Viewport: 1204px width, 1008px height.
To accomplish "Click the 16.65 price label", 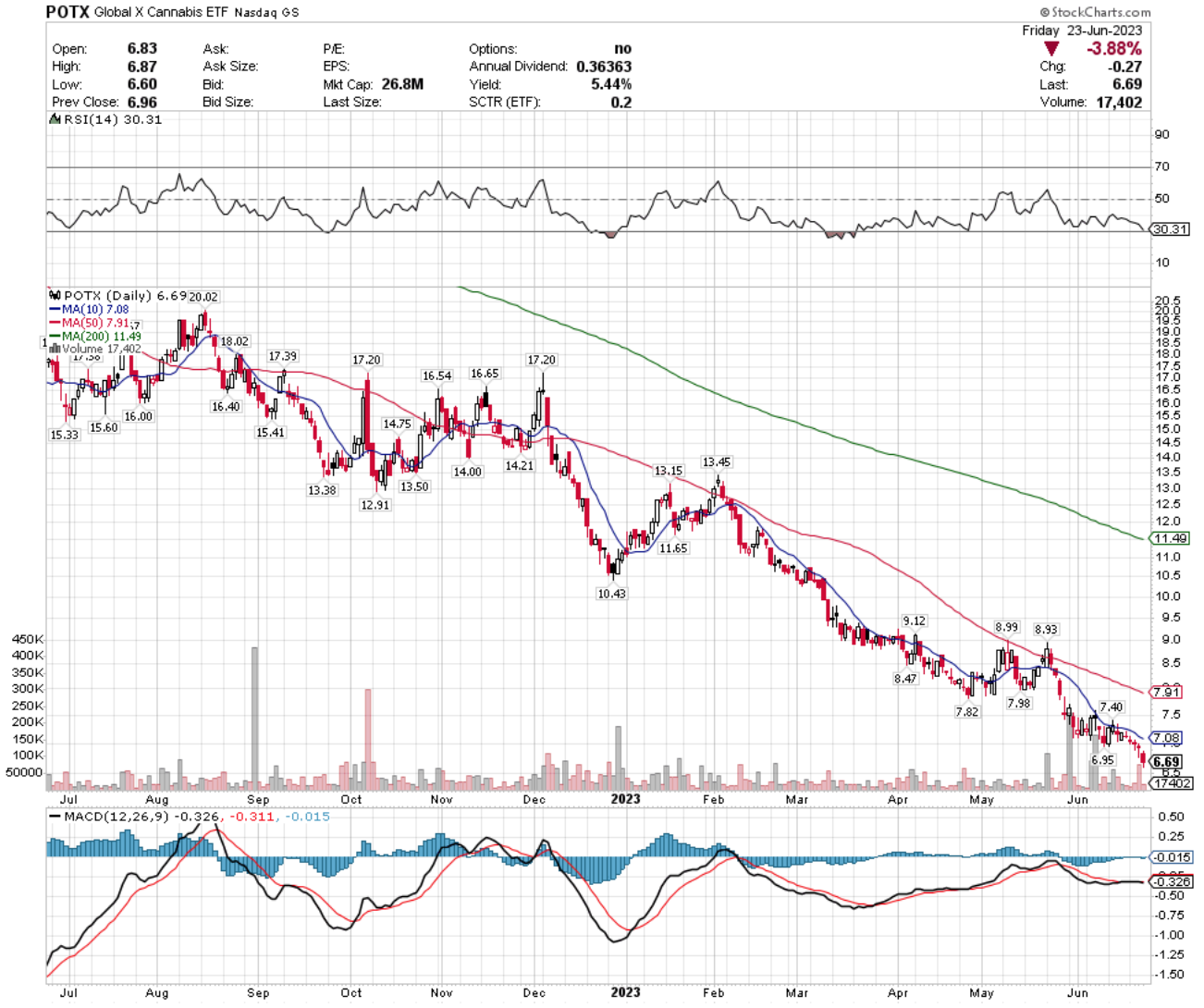I will [x=485, y=374].
